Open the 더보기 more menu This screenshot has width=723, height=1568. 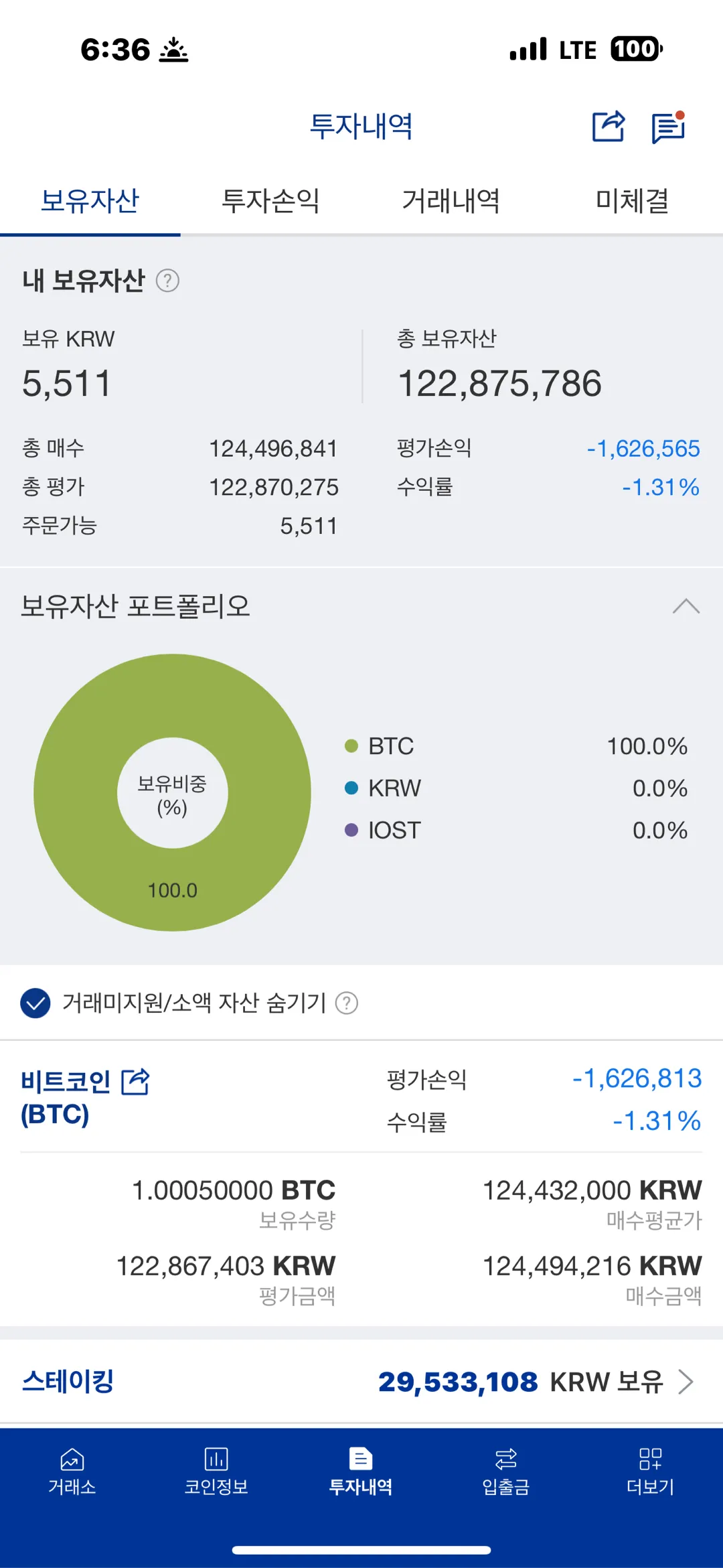click(x=650, y=1471)
